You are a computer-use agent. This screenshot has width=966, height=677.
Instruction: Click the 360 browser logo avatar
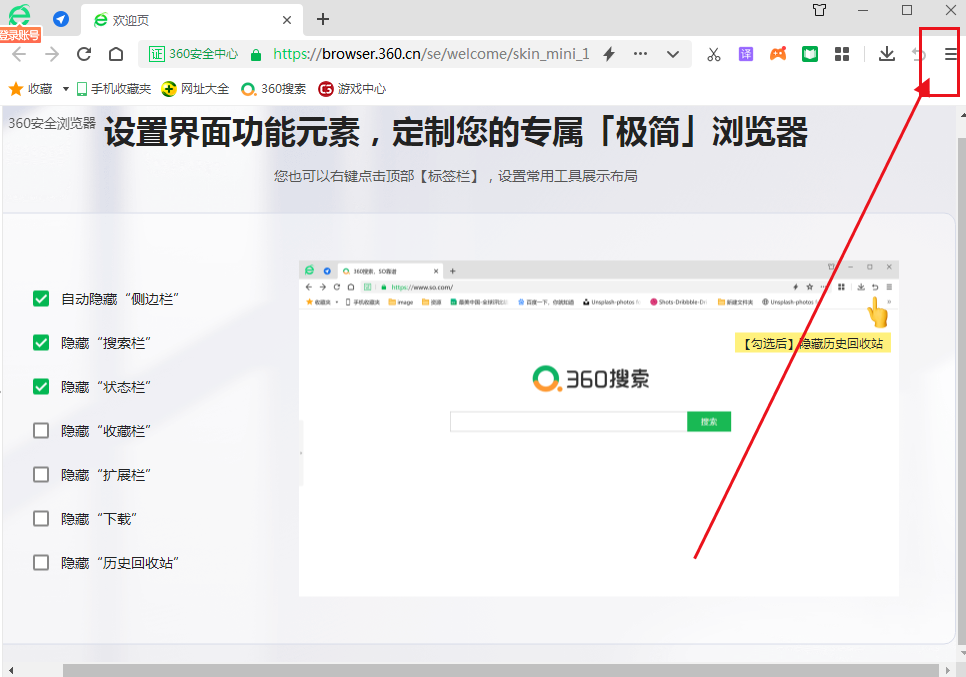coord(20,15)
